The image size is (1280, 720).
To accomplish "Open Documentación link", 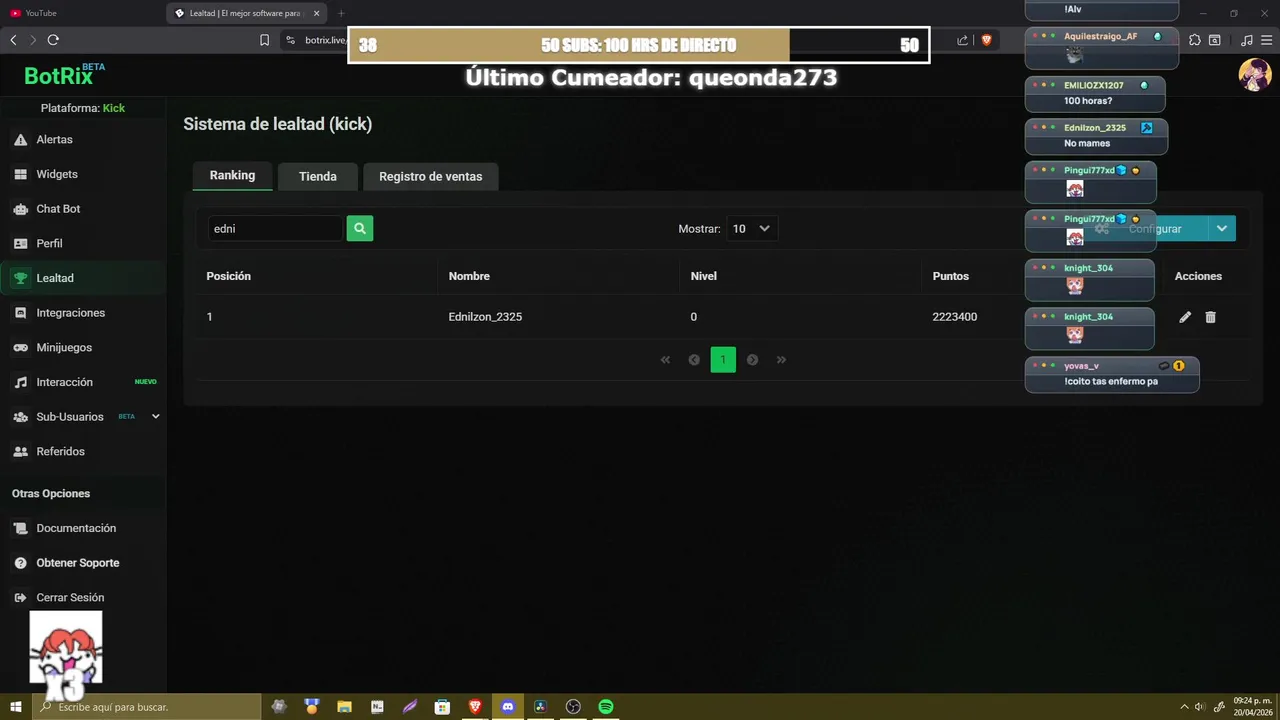I will pyautogui.click(x=76, y=528).
